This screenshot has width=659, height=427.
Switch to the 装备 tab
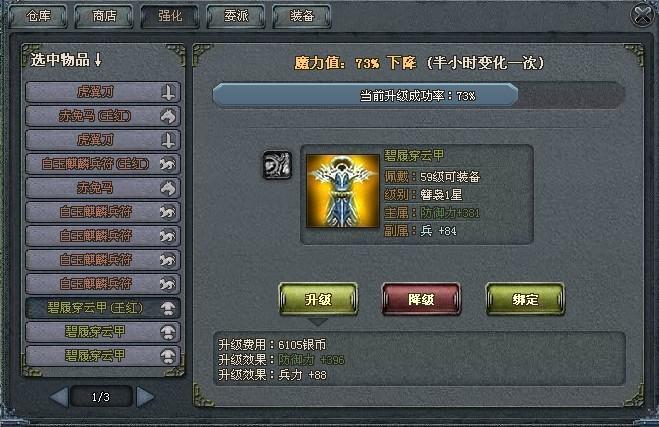tap(302, 16)
